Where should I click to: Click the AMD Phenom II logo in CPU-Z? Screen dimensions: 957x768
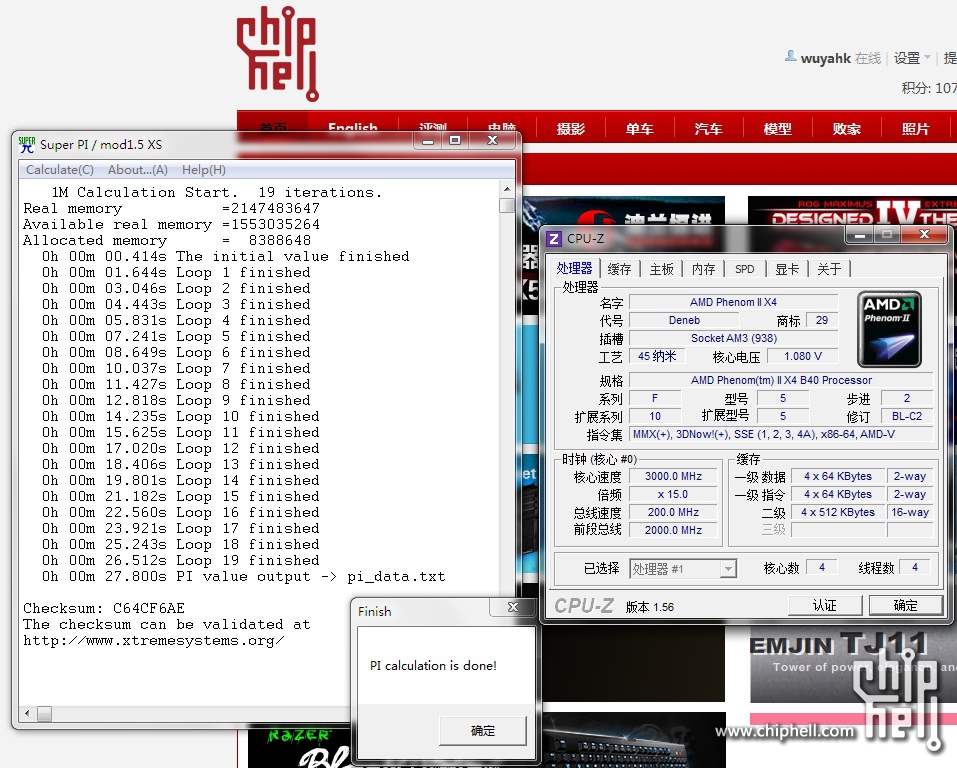coord(889,329)
